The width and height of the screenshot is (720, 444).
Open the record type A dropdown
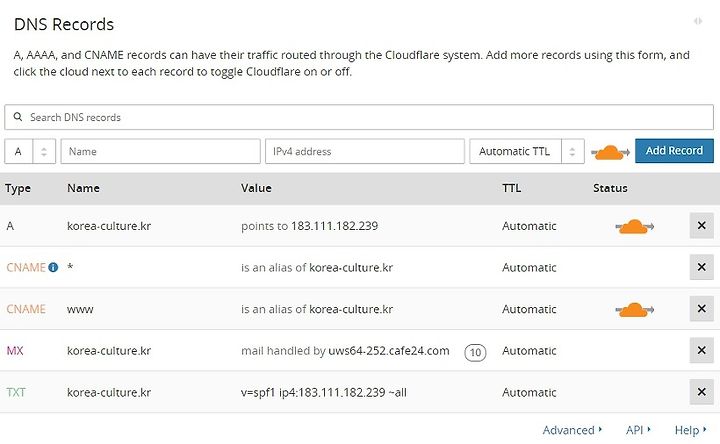[30, 152]
